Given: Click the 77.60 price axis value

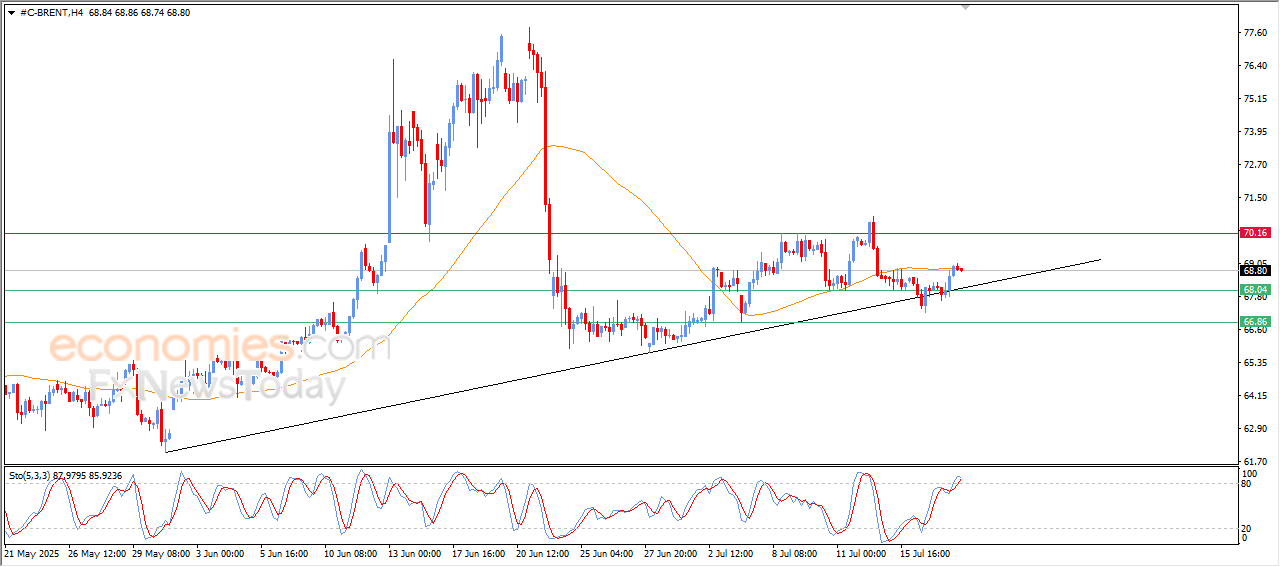Looking at the screenshot, I should pyautogui.click(x=1255, y=33).
